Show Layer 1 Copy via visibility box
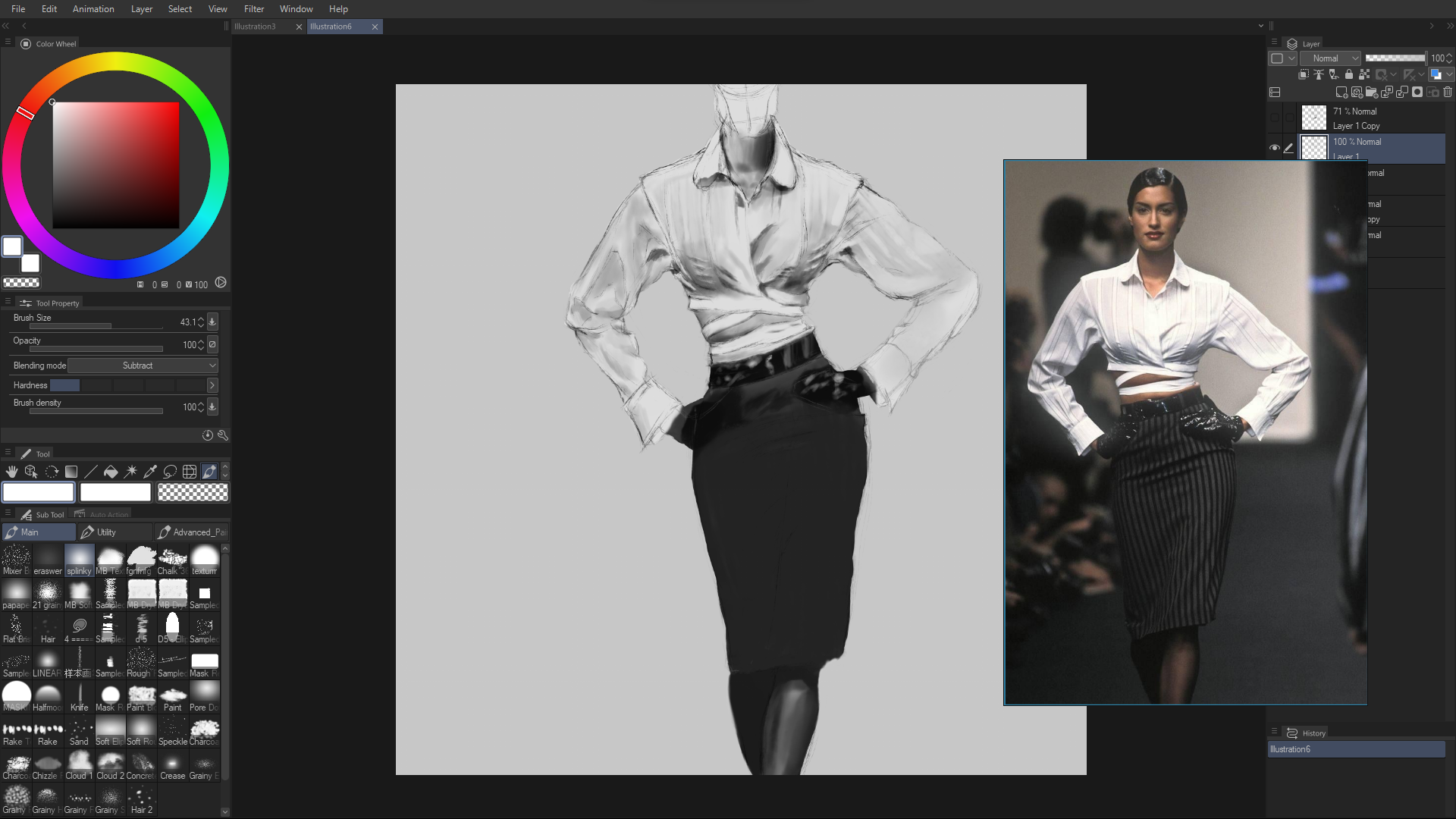 pyautogui.click(x=1275, y=118)
